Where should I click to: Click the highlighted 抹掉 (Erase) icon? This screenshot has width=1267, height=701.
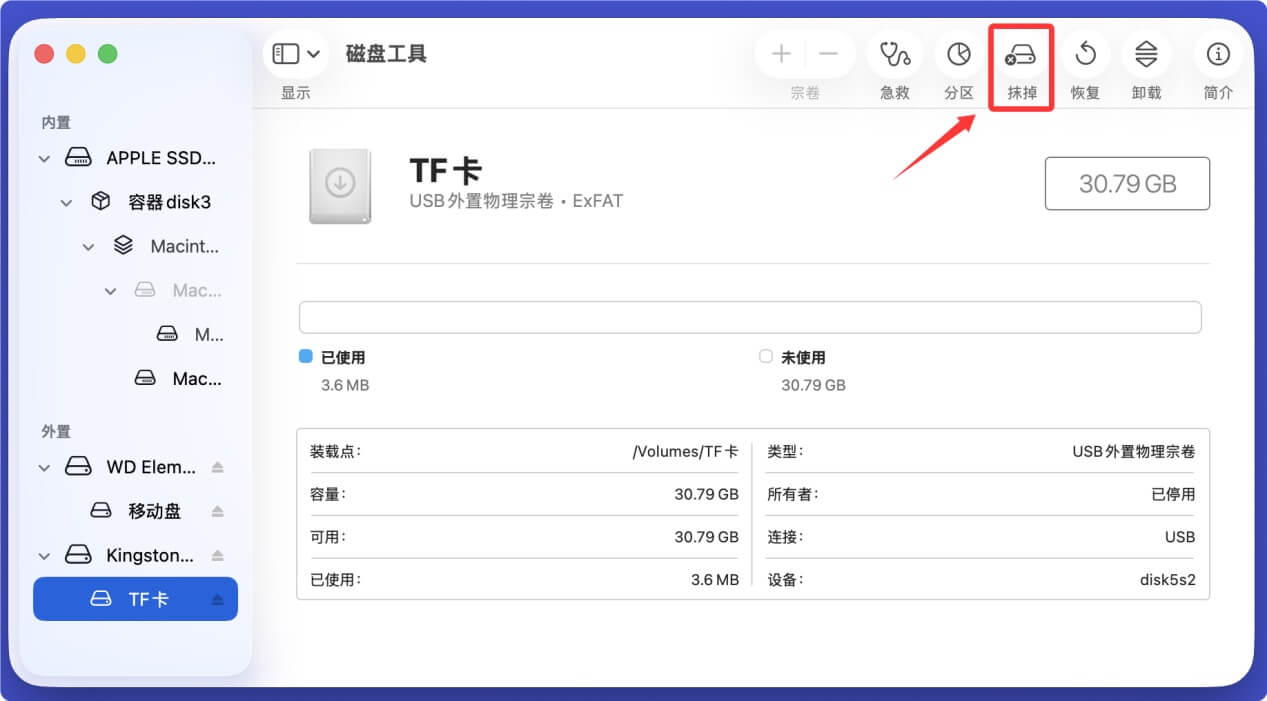[x=1021, y=55]
